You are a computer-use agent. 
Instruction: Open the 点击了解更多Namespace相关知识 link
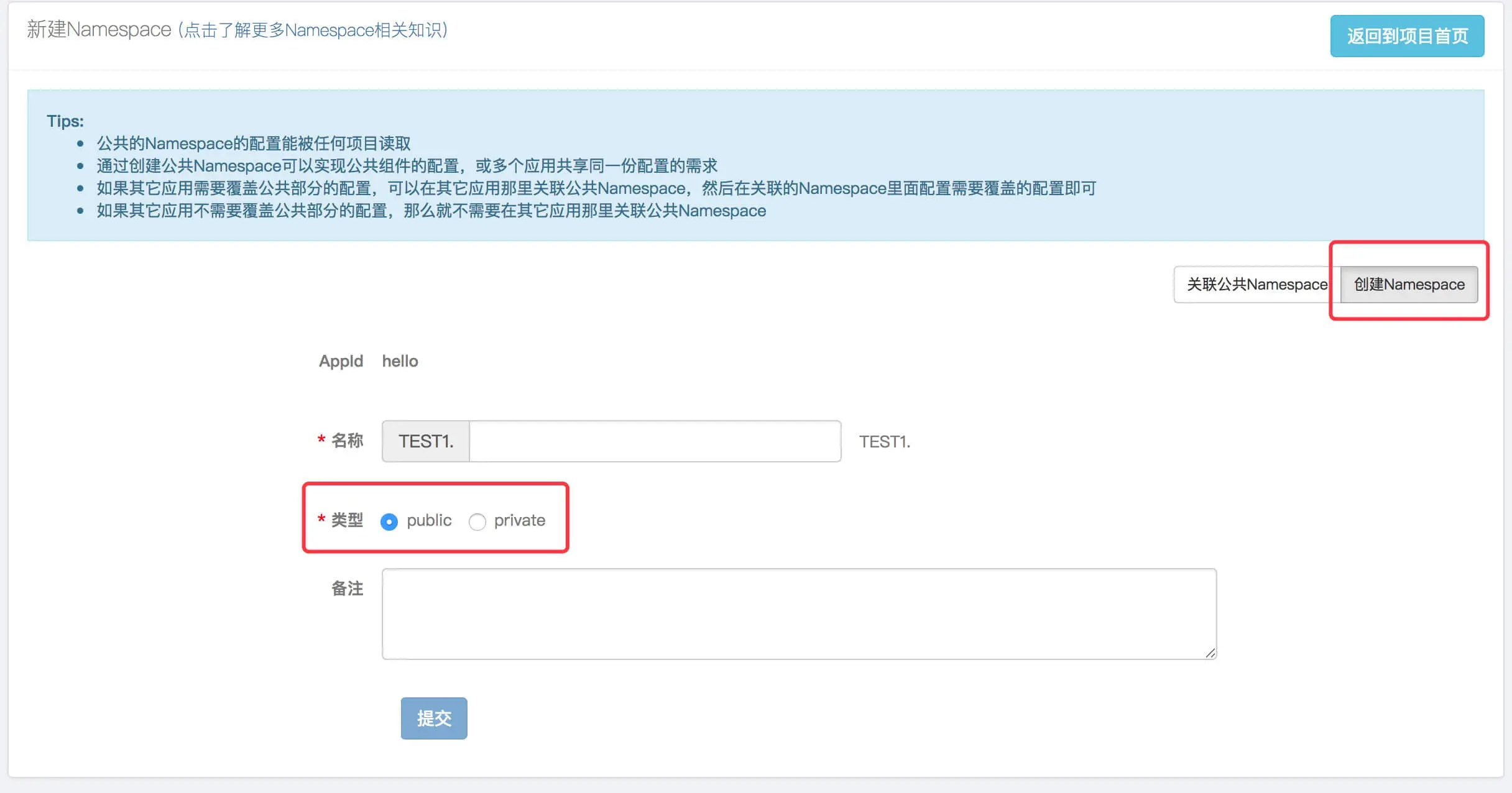click(313, 30)
